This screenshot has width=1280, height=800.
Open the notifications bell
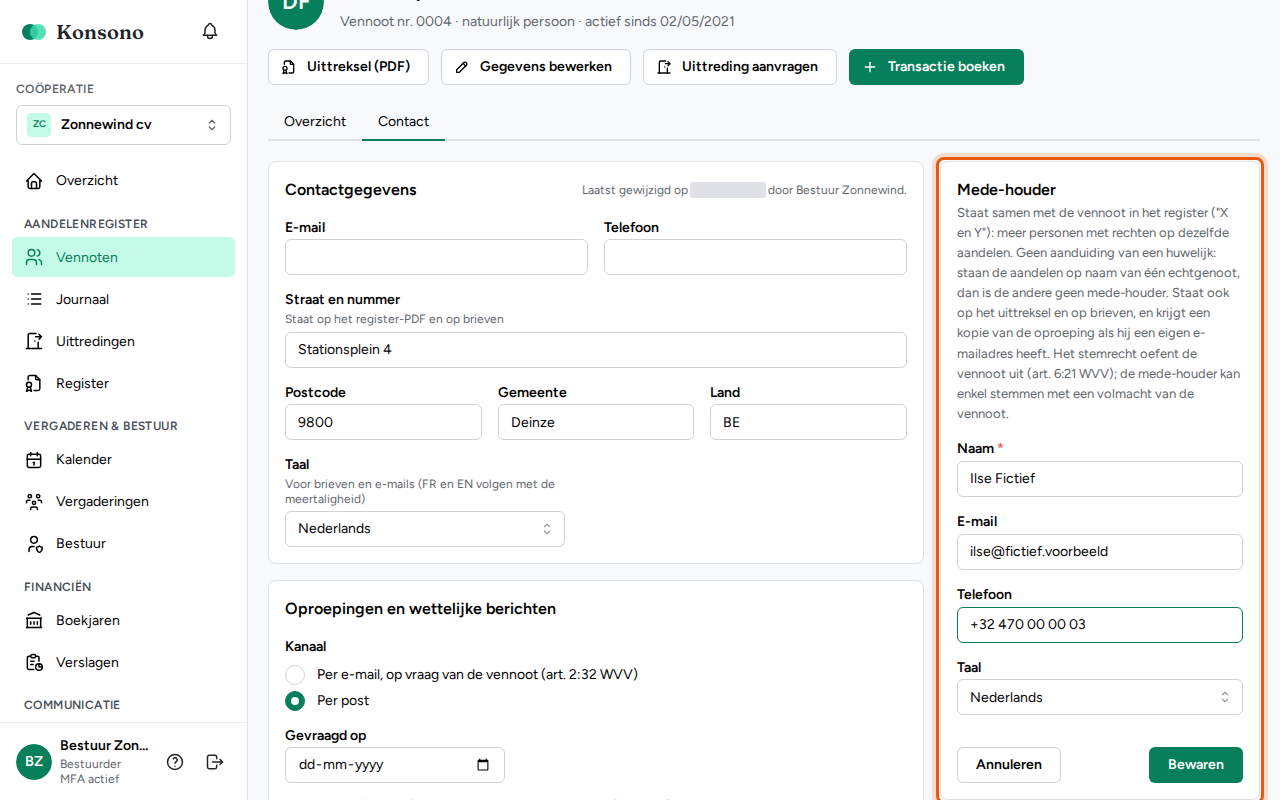click(x=210, y=31)
